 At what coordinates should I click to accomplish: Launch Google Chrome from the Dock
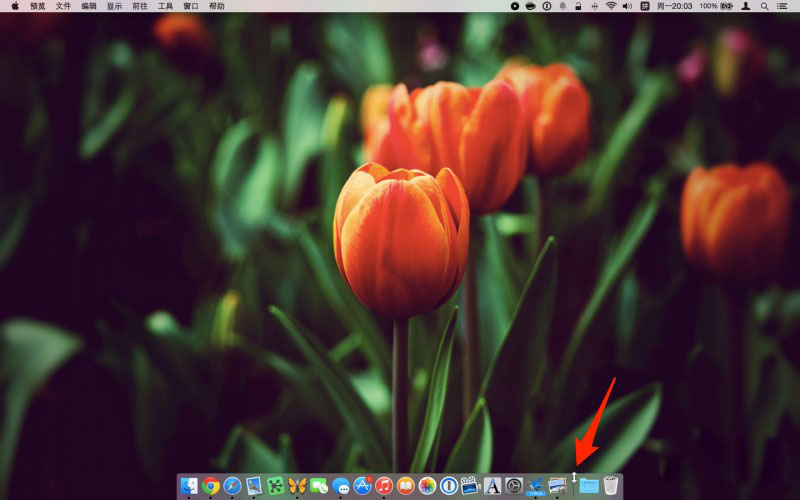211,486
